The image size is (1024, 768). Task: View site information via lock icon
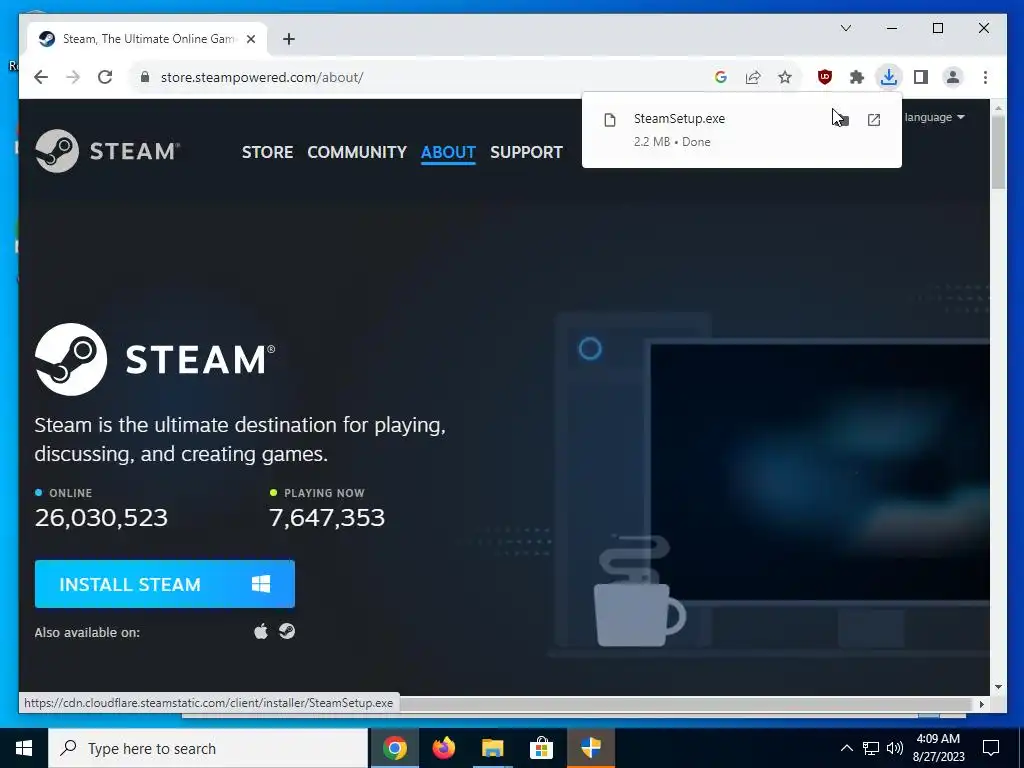[144, 77]
